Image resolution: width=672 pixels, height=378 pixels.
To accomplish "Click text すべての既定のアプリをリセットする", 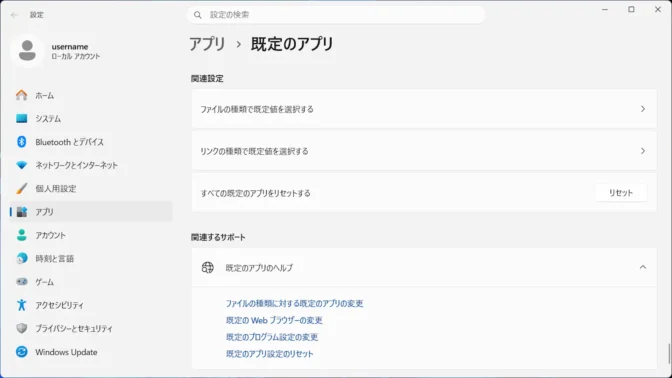I will point(255,193).
